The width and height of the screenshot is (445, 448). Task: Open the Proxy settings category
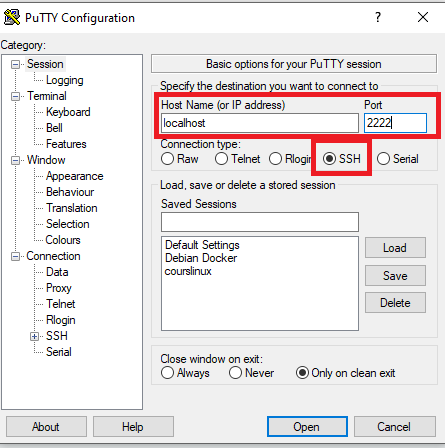pyautogui.click(x=59, y=288)
